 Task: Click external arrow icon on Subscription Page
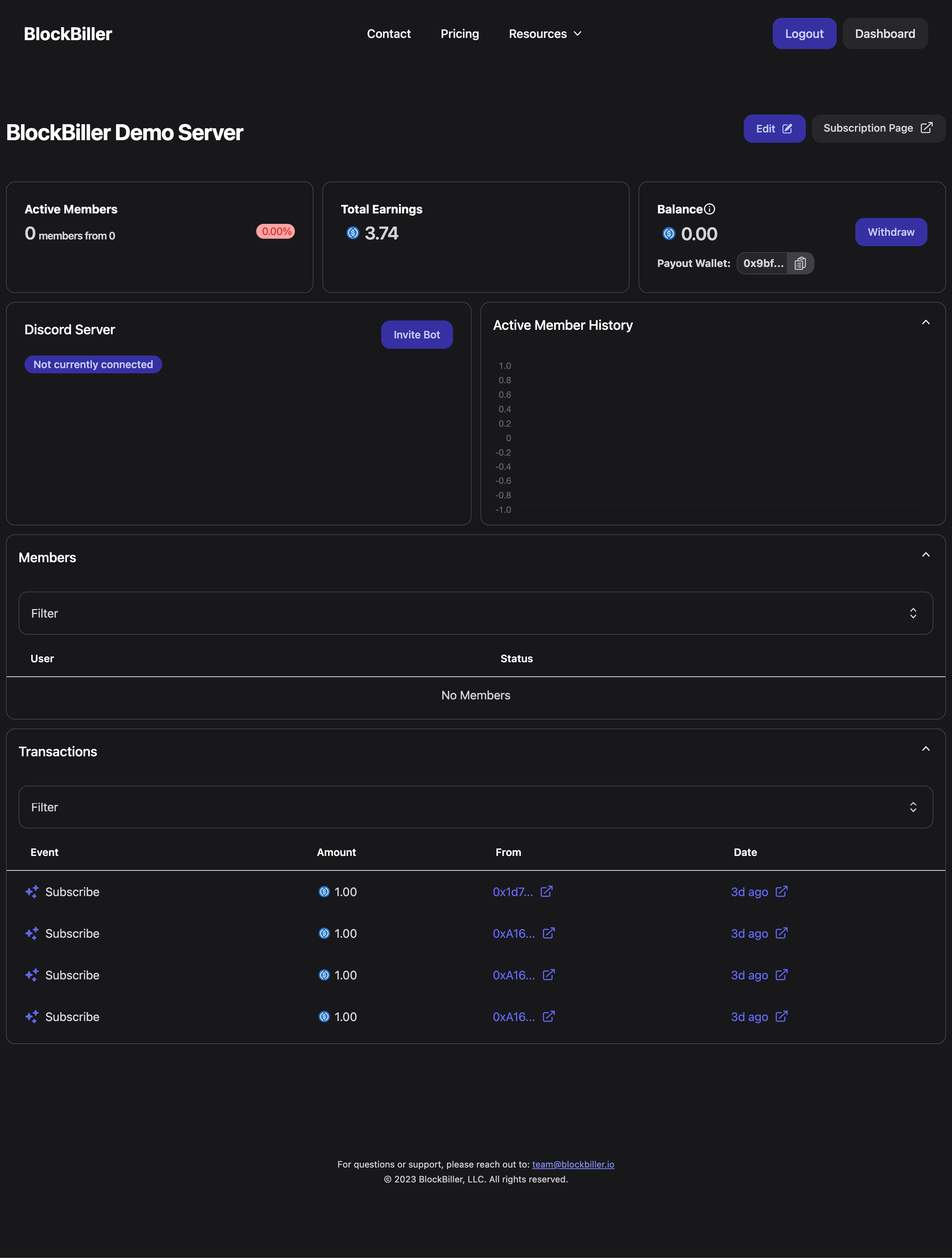point(926,128)
